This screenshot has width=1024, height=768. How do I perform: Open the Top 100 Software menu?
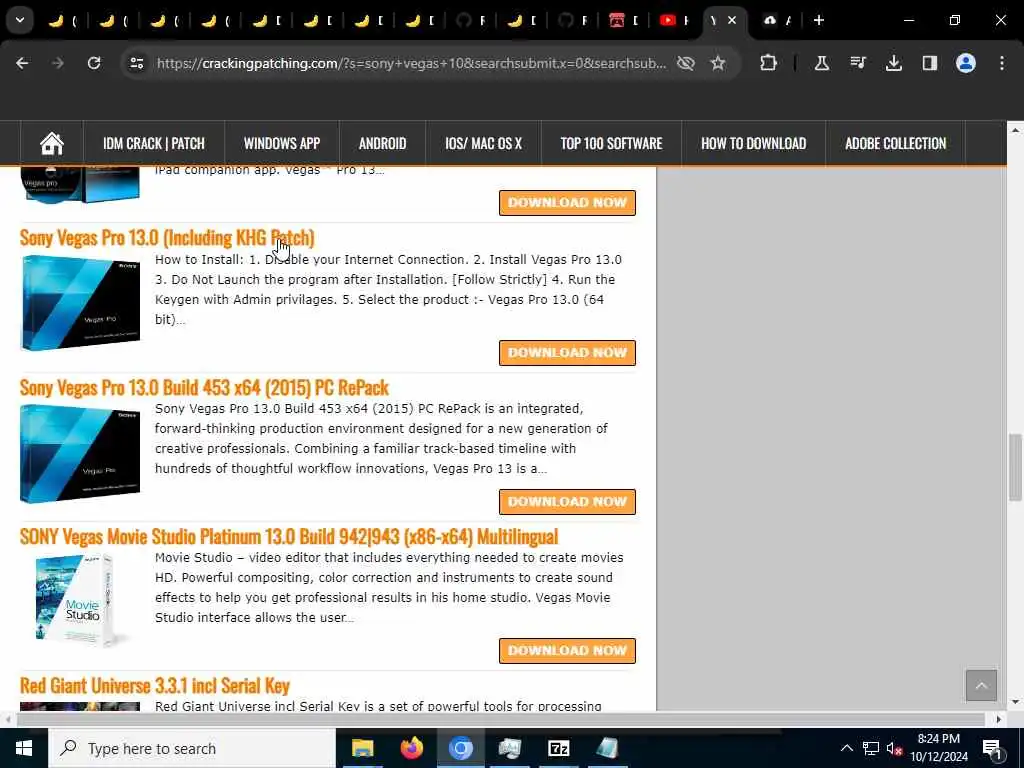pos(611,143)
